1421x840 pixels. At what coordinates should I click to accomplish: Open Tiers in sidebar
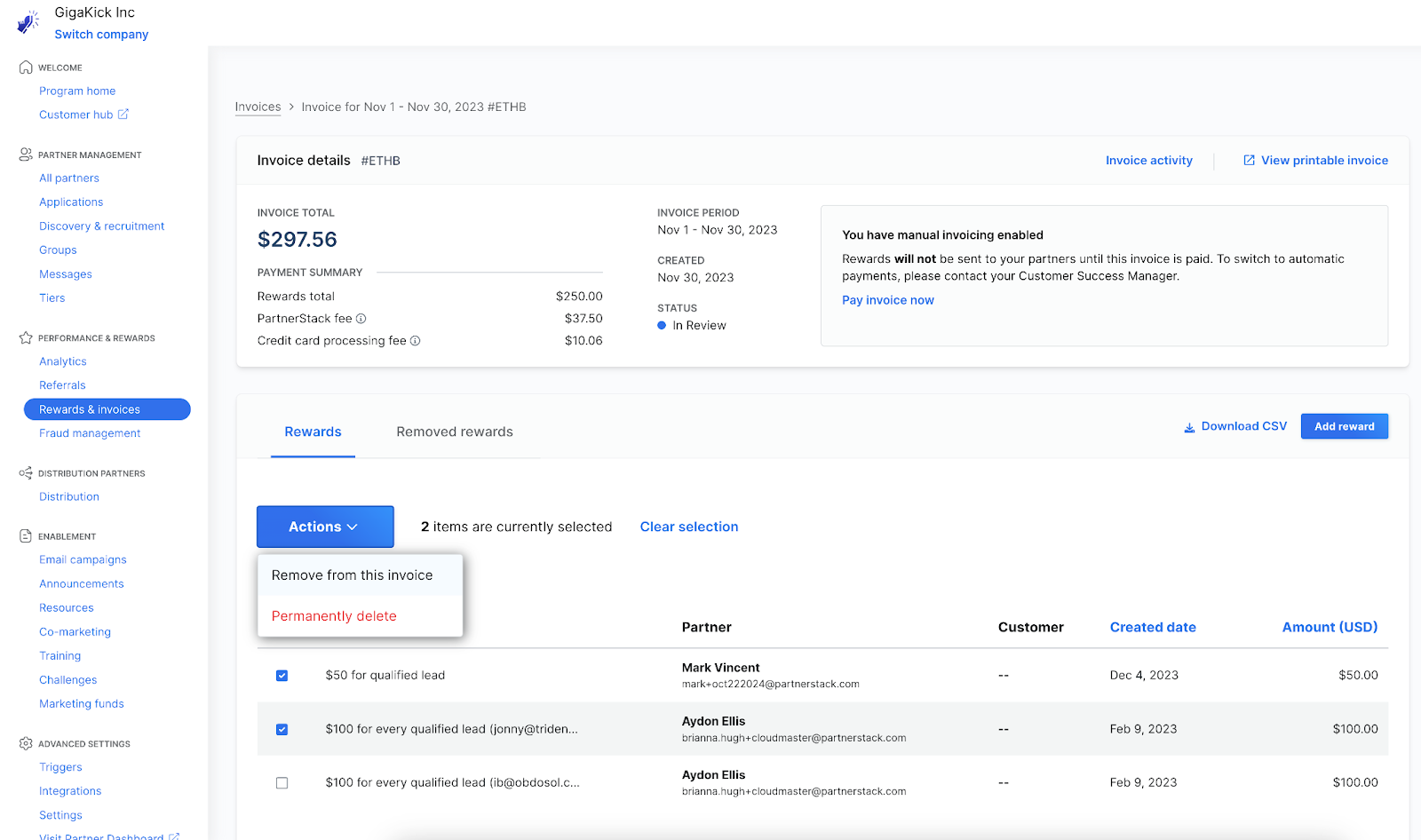pos(52,298)
